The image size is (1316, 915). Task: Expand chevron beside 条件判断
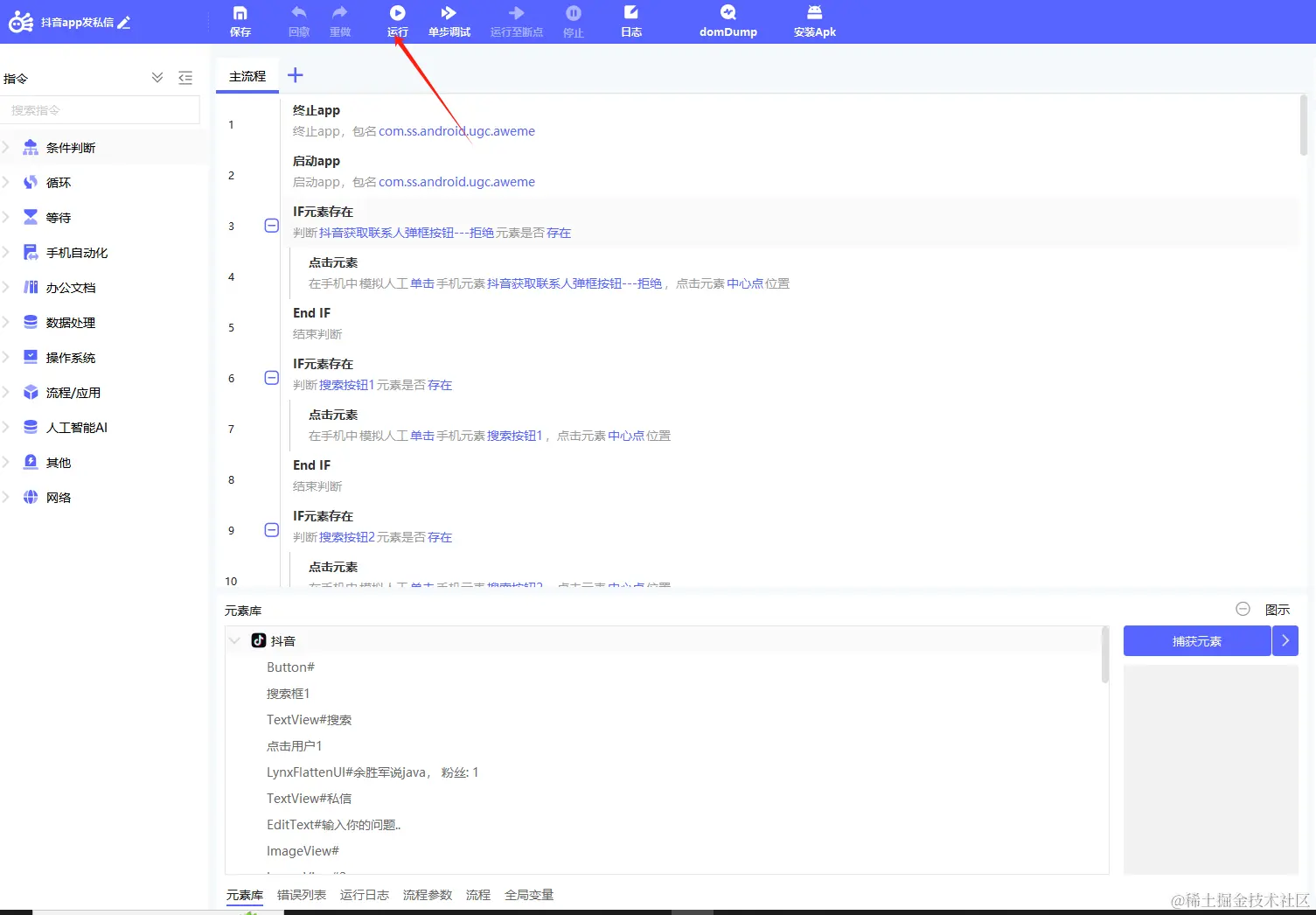pyautogui.click(x=6, y=147)
